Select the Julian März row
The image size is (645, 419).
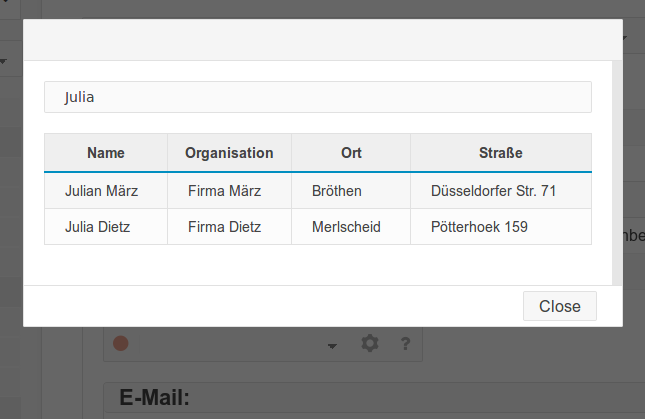tap(318, 191)
